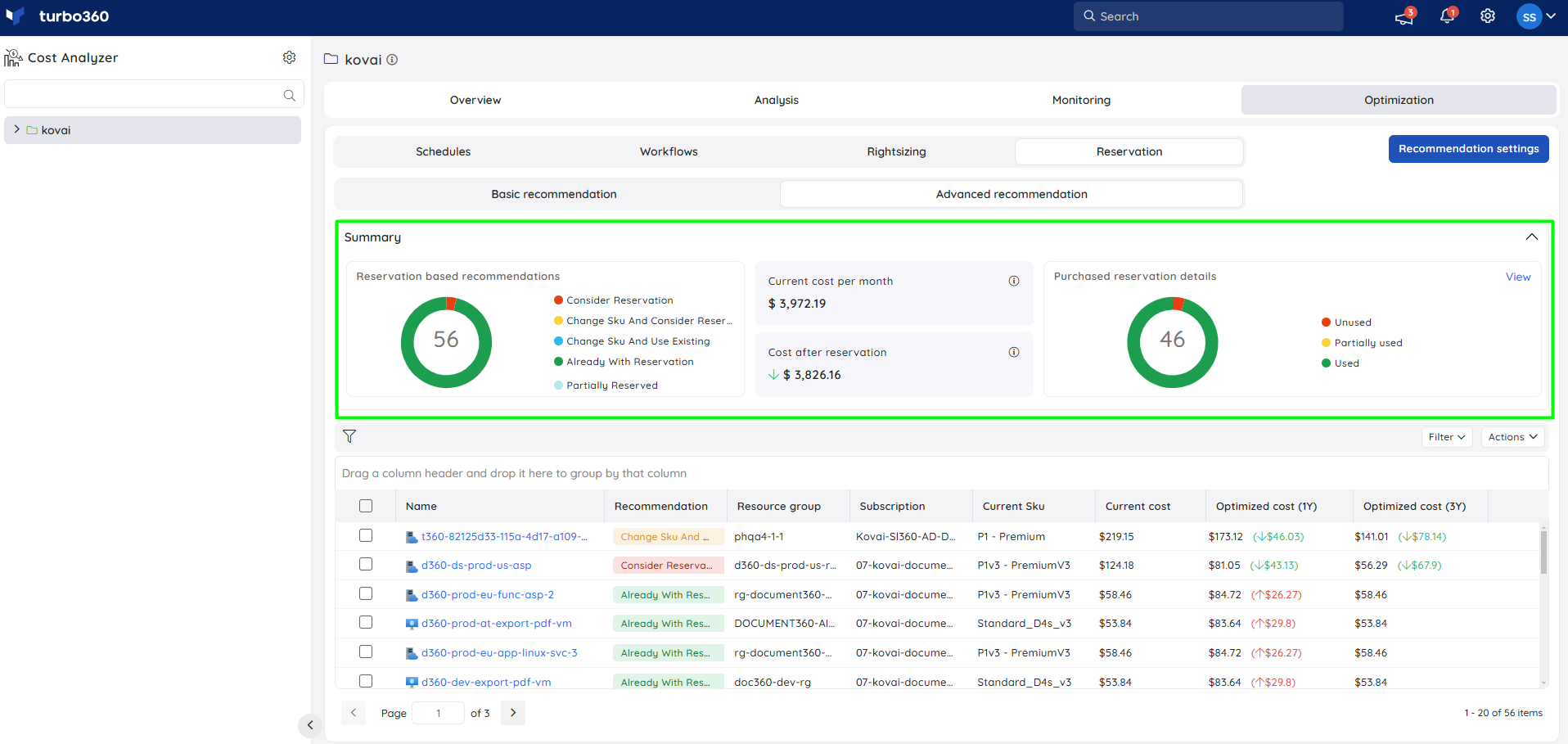
Task: Click Recommendation settings button
Action: [1468, 149]
